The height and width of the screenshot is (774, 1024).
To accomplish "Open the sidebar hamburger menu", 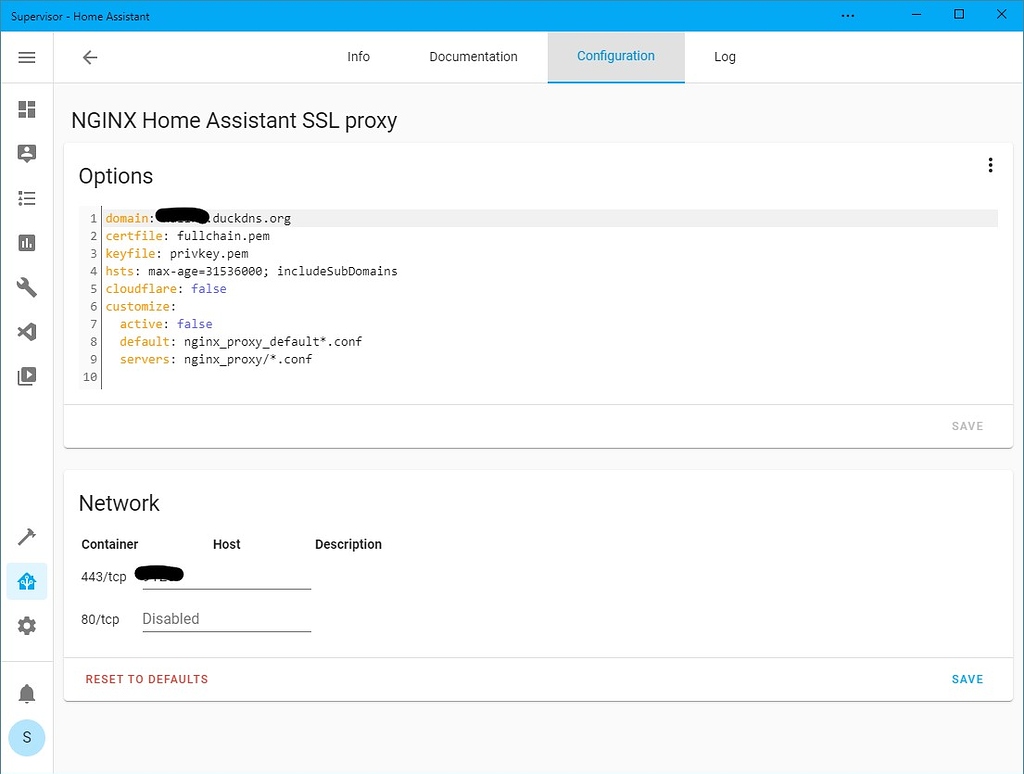I will [x=26, y=56].
